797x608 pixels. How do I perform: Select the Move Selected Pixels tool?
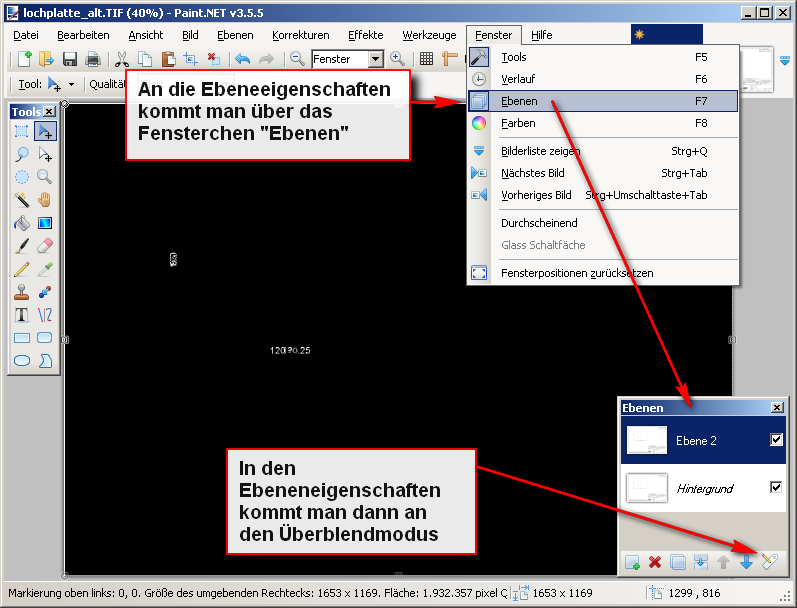pyautogui.click(x=45, y=131)
